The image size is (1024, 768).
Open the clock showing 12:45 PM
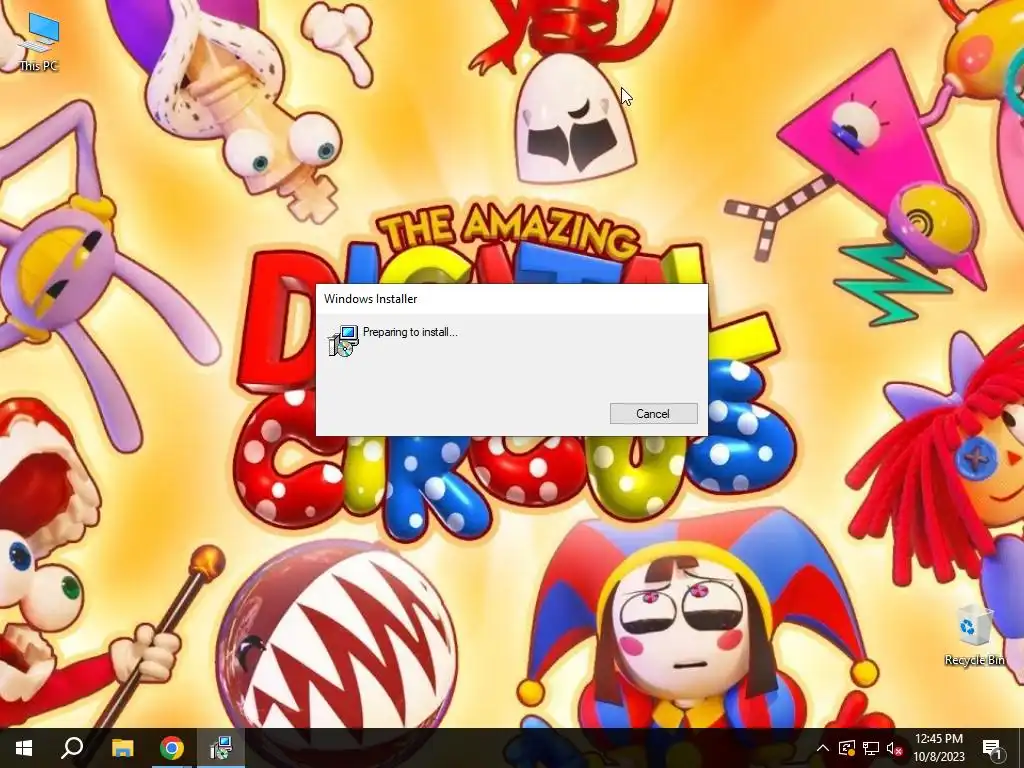(938, 748)
